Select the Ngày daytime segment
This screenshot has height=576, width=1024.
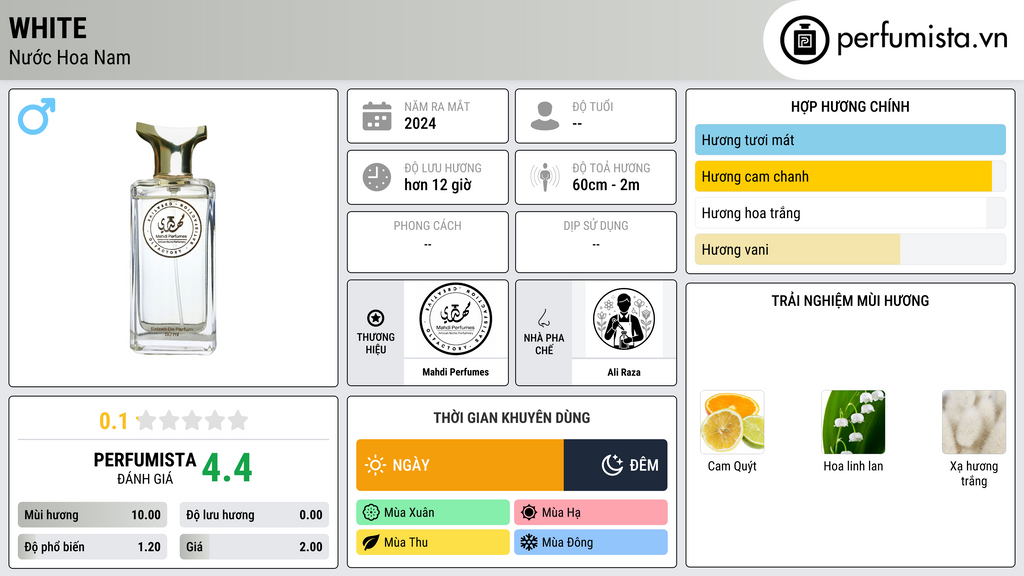[460, 465]
